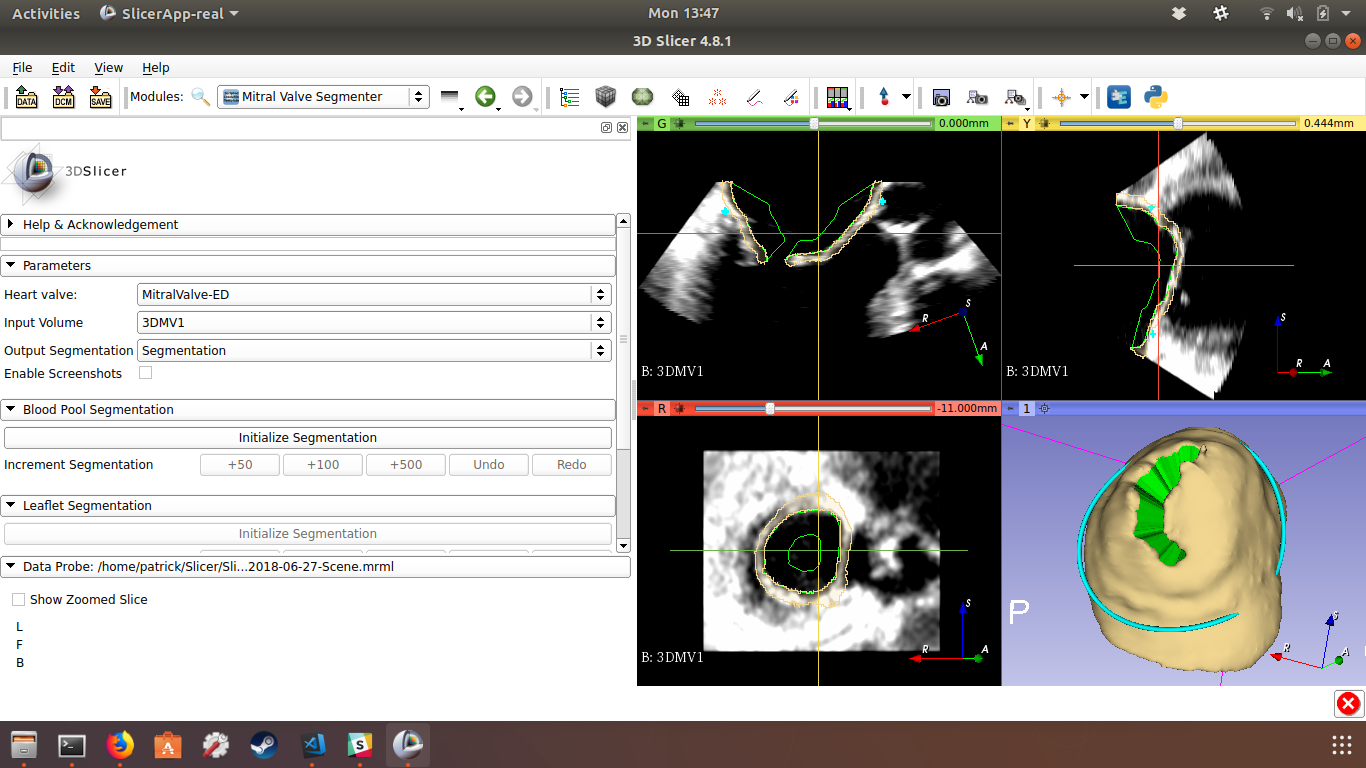The width and height of the screenshot is (1366, 768).
Task: Click the yellow slice view offset slider
Action: click(x=1177, y=124)
